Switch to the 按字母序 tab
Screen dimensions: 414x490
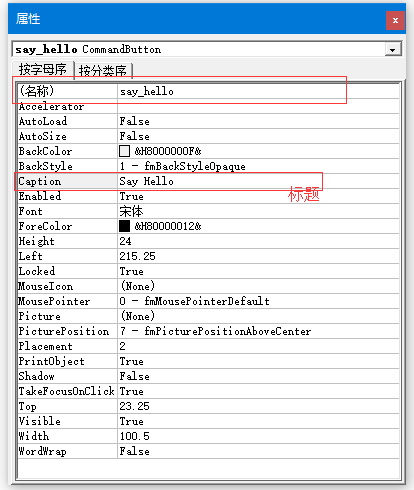pos(43,70)
